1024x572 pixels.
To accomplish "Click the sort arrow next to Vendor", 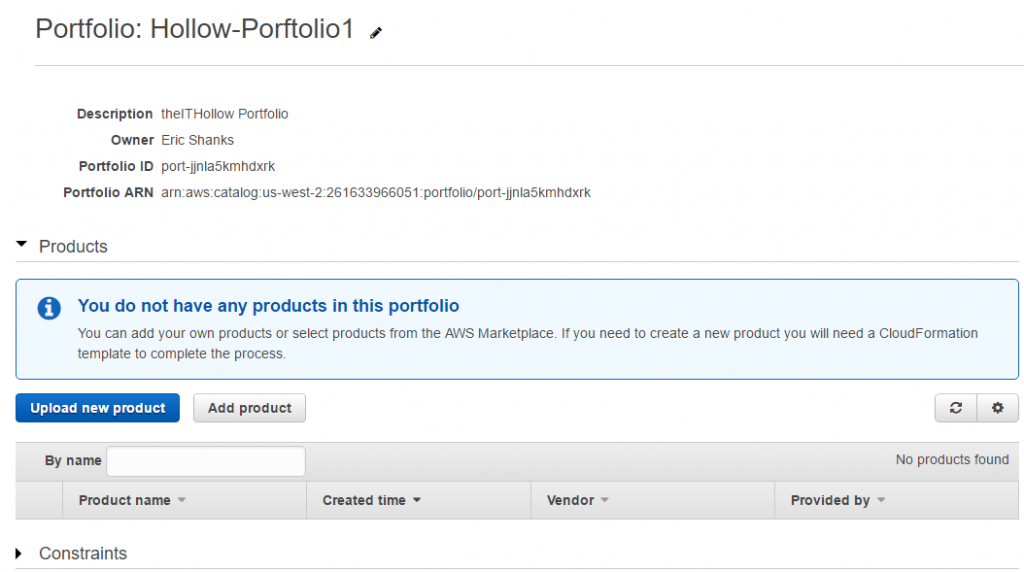I will 604,501.
